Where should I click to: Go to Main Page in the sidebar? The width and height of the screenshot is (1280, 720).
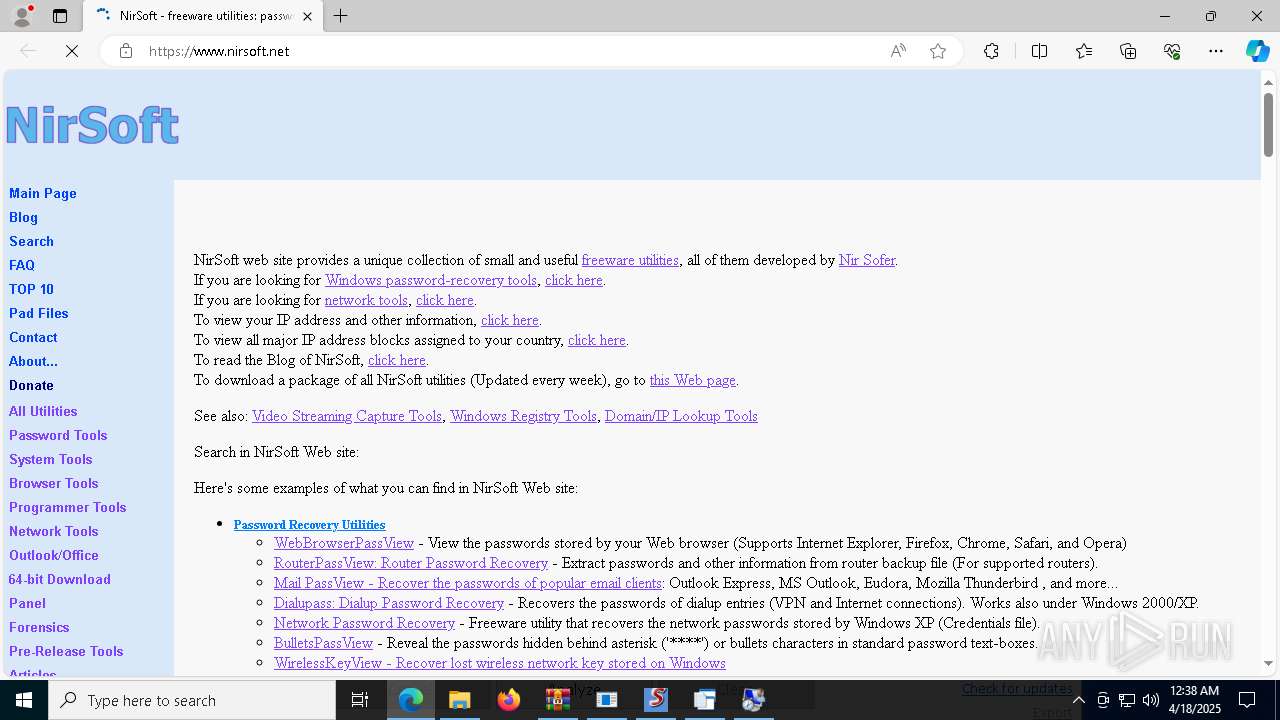pyautogui.click(x=43, y=193)
